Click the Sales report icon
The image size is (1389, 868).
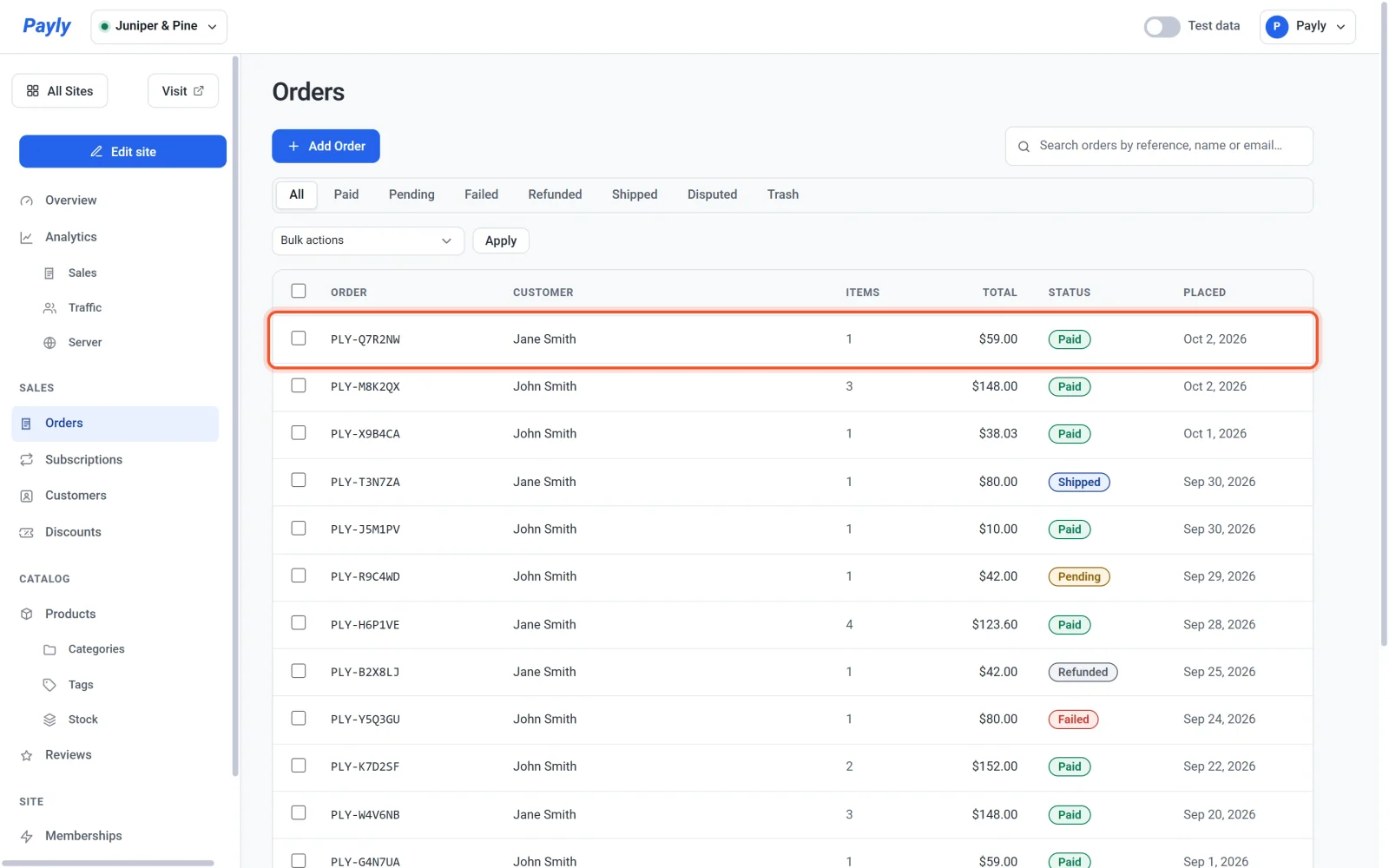pyautogui.click(x=49, y=273)
